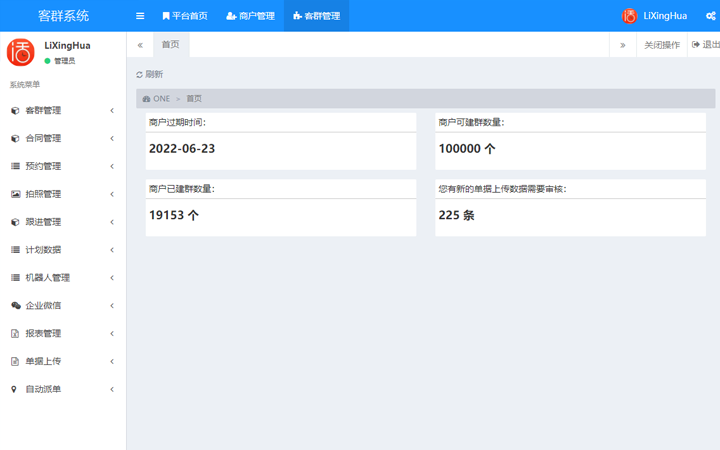
Task: Open 单据上传 in the sidebar
Action: point(62,362)
